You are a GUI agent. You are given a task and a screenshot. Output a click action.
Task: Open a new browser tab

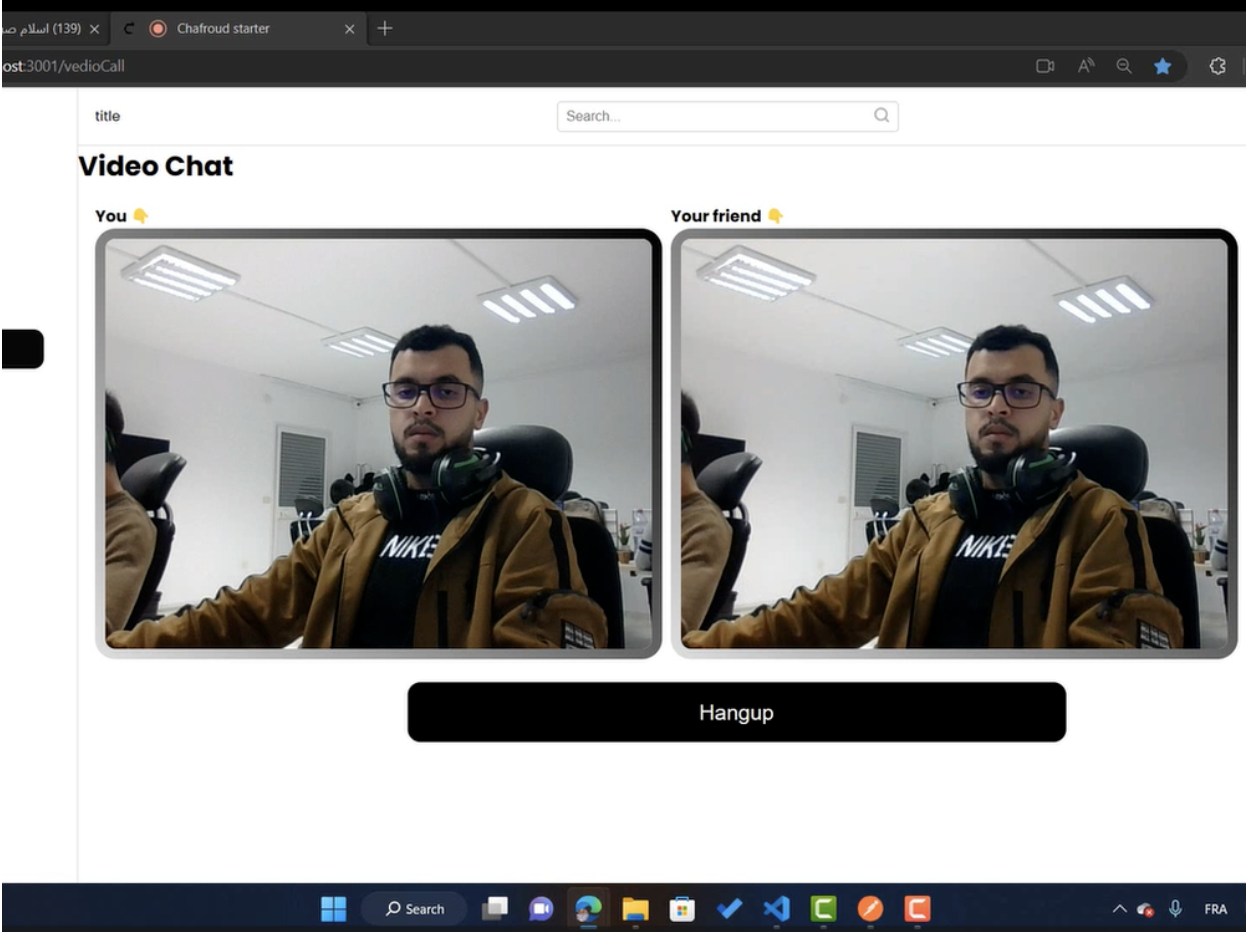385,28
